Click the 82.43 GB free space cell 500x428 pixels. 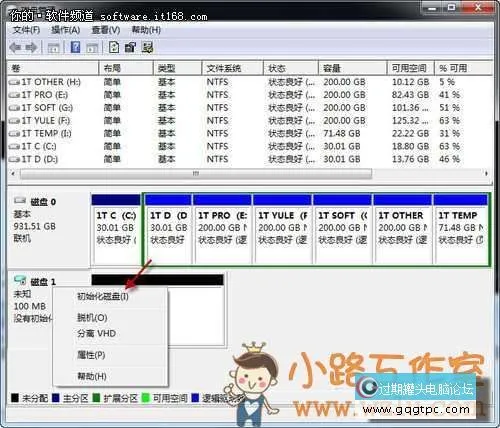(x=410, y=95)
